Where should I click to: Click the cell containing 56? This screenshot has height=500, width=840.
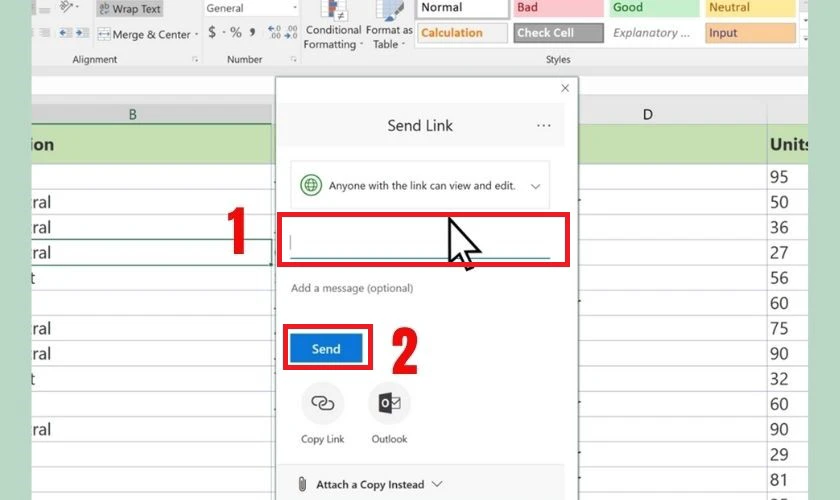(x=788, y=278)
